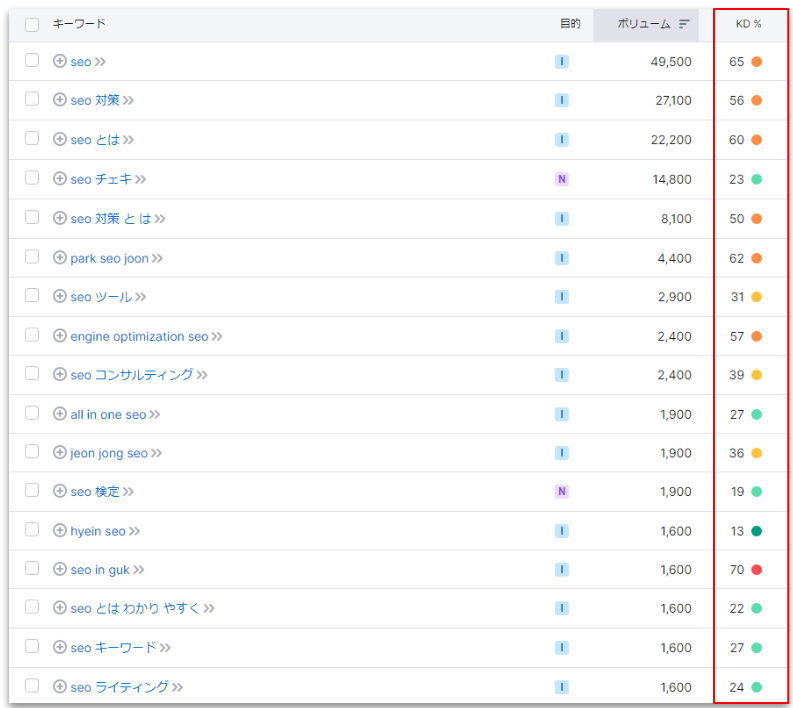Click the 目的 column header
The height and width of the screenshot is (708, 793).
569,24
